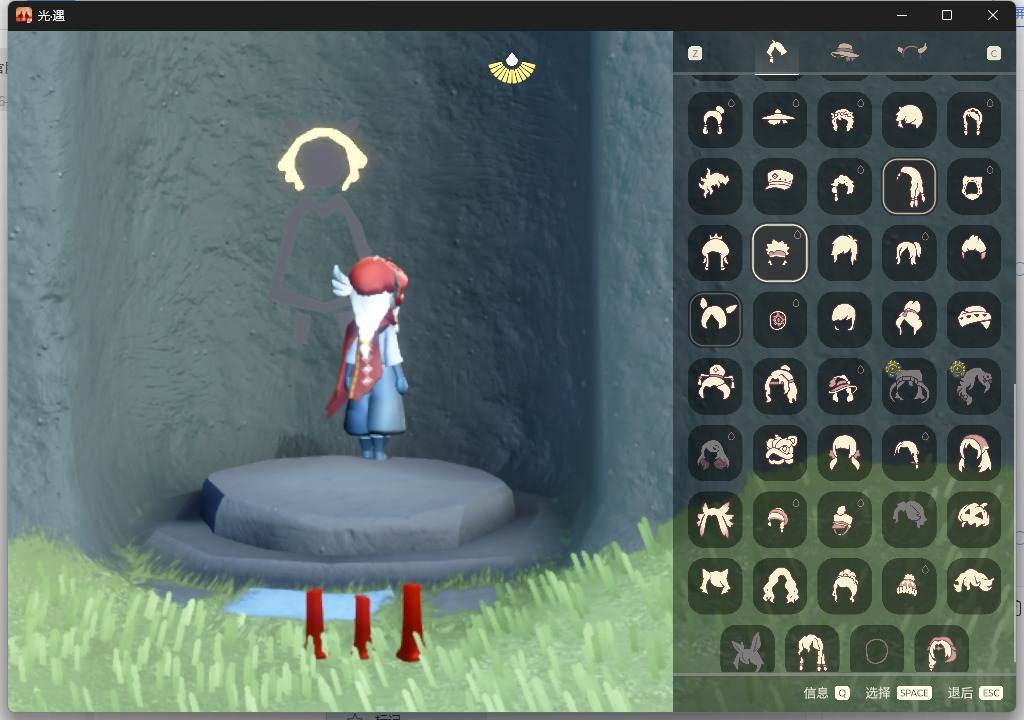Select the pointed animal ears hairstyle
Viewport: 1024px width, 720px height.
tap(715, 319)
